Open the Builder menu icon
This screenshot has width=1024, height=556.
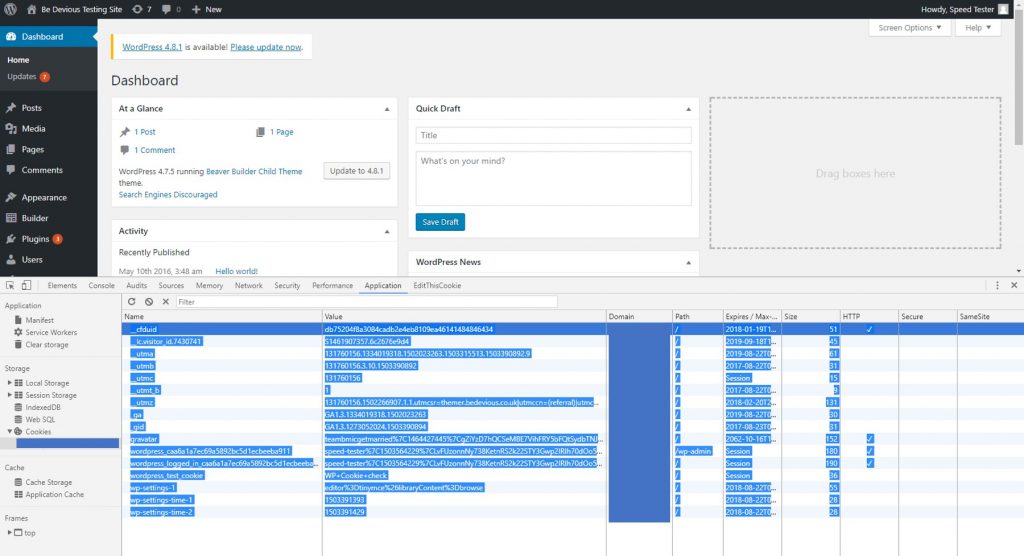(11, 218)
